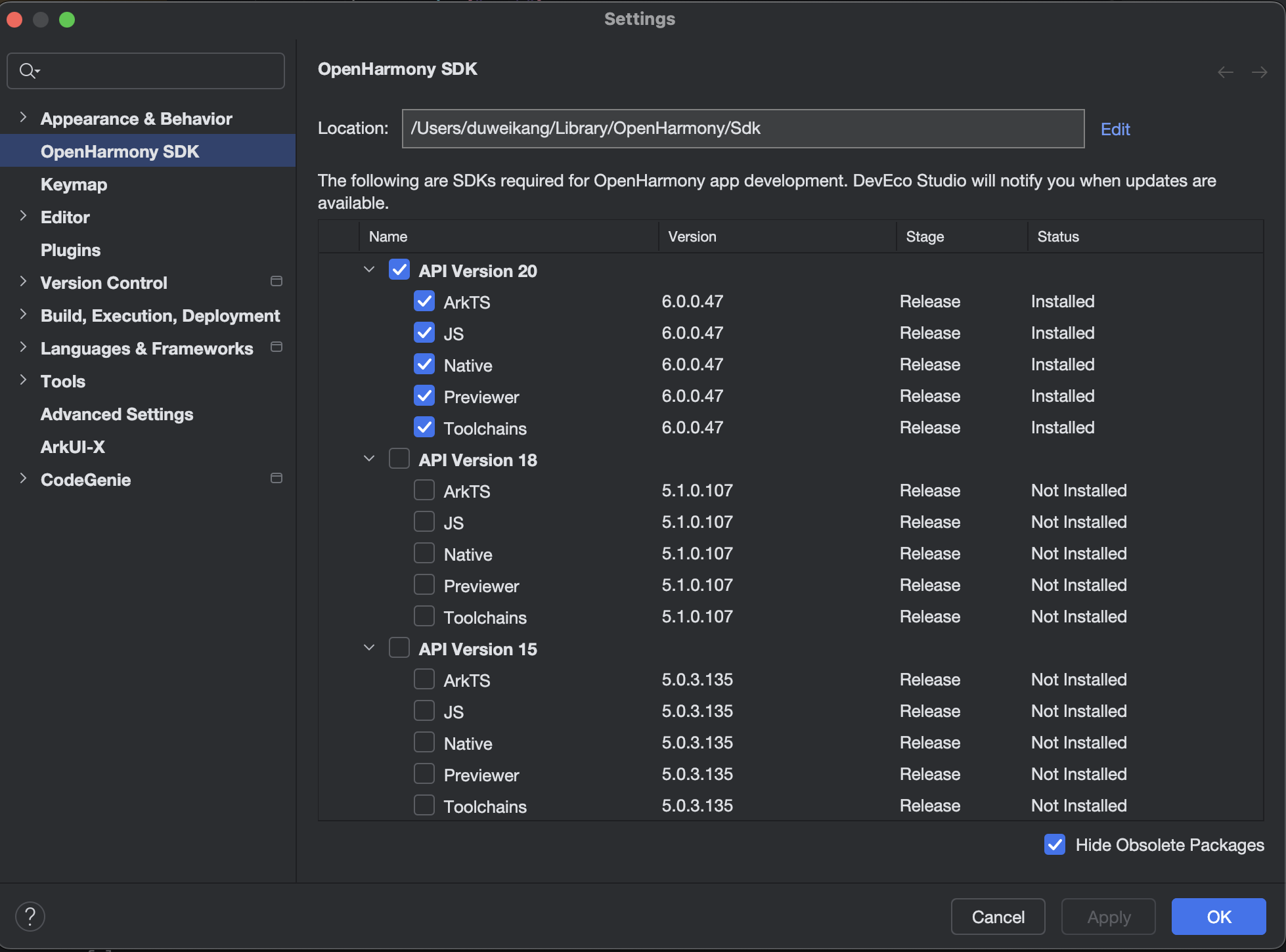Uncheck the API Version 20 checkbox

(x=399, y=270)
